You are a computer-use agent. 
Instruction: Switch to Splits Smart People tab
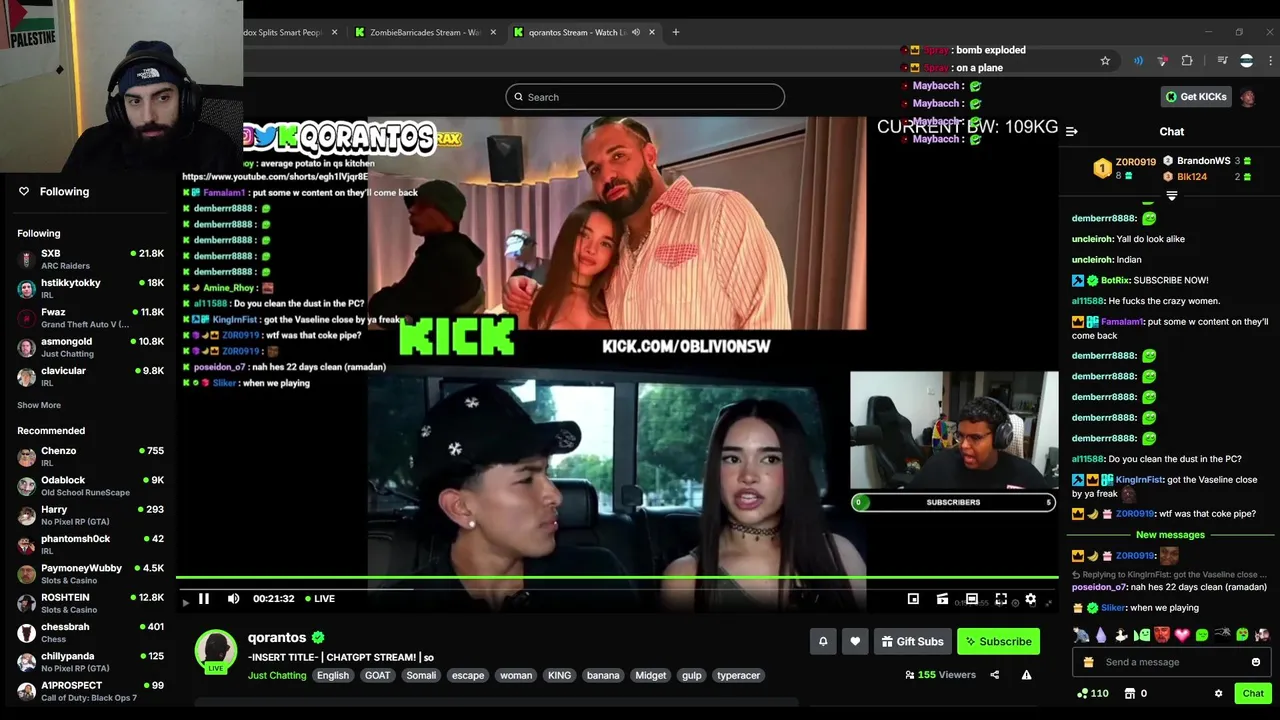click(x=285, y=32)
